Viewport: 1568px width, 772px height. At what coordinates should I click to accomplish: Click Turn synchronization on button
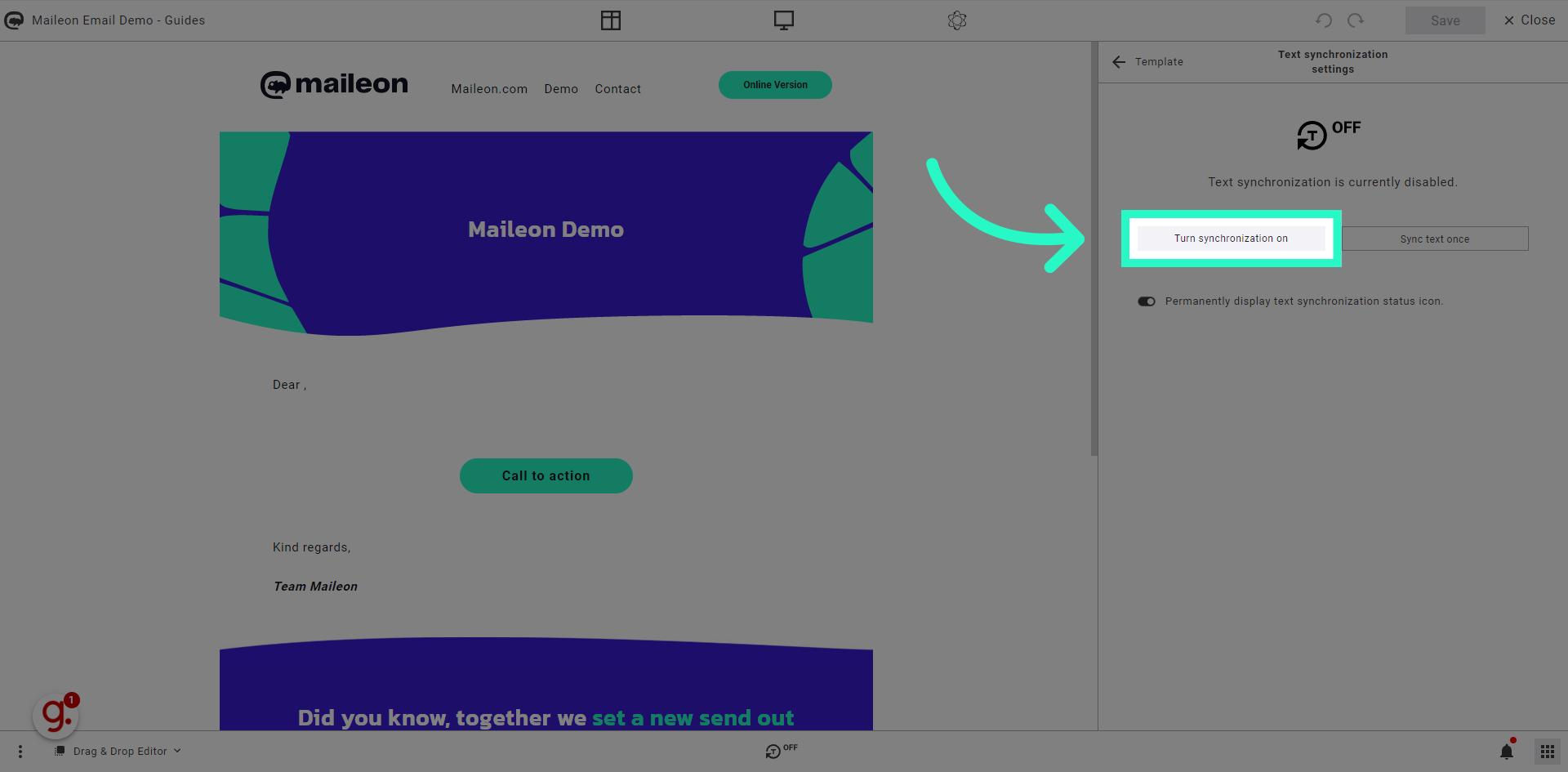pos(1232,239)
